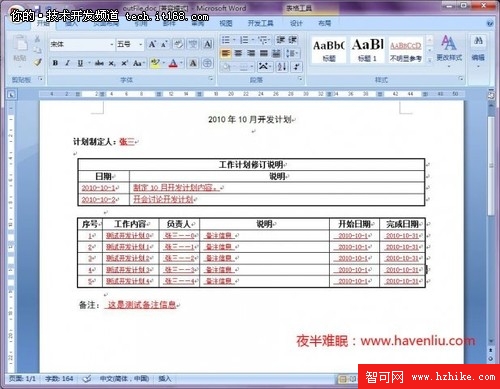Screen dimensions: 500x389
Task: Open the Paragraph dialog launcher
Action: click(300, 79)
